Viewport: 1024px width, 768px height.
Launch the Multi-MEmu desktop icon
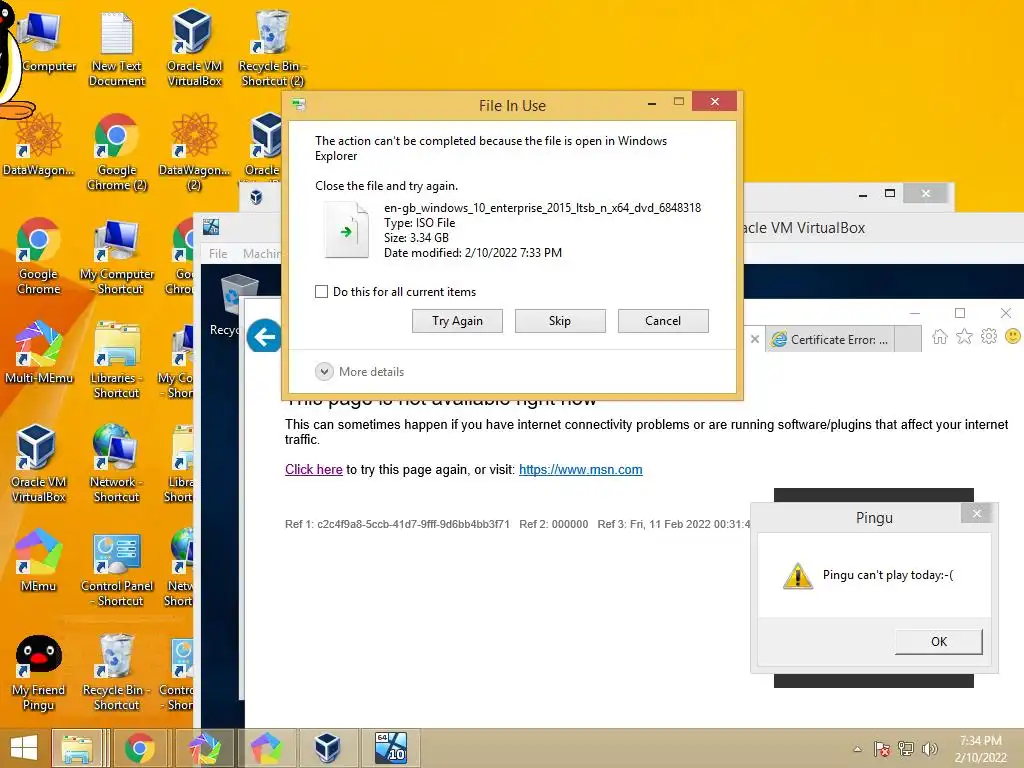click(39, 353)
